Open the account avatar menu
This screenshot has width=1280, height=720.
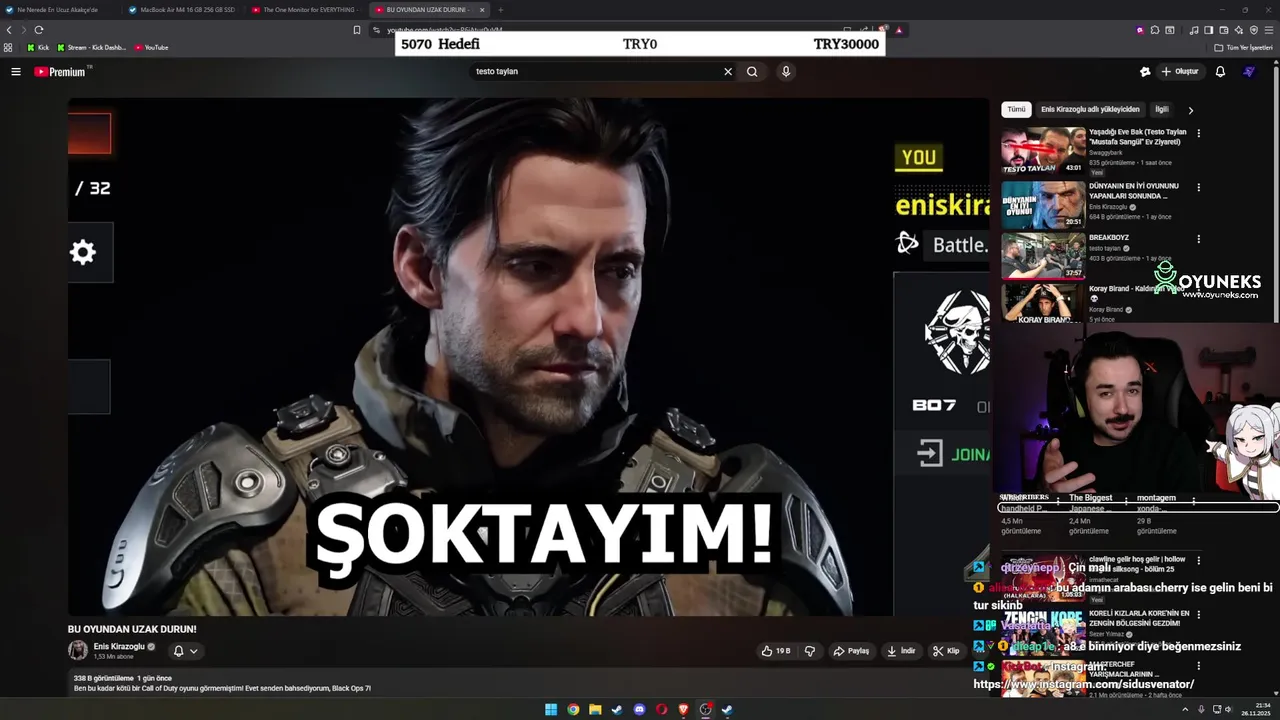(x=1249, y=71)
